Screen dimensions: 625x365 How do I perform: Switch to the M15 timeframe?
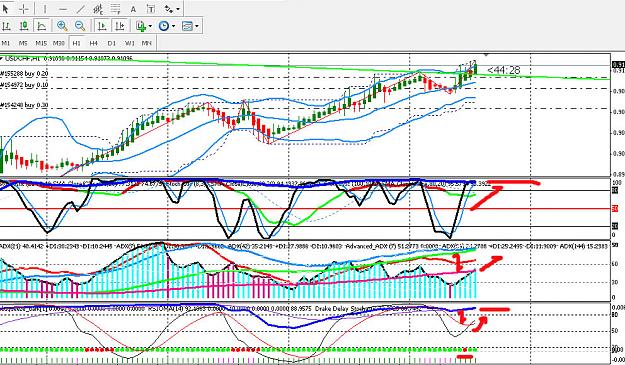[41, 43]
